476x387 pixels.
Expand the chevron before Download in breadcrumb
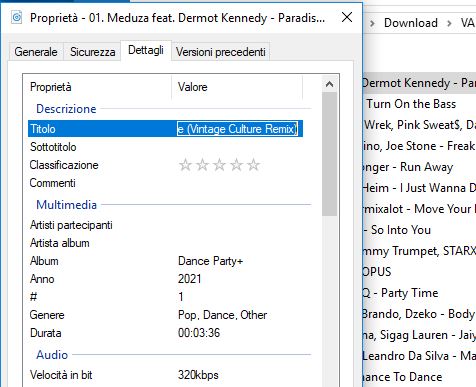coord(372,23)
